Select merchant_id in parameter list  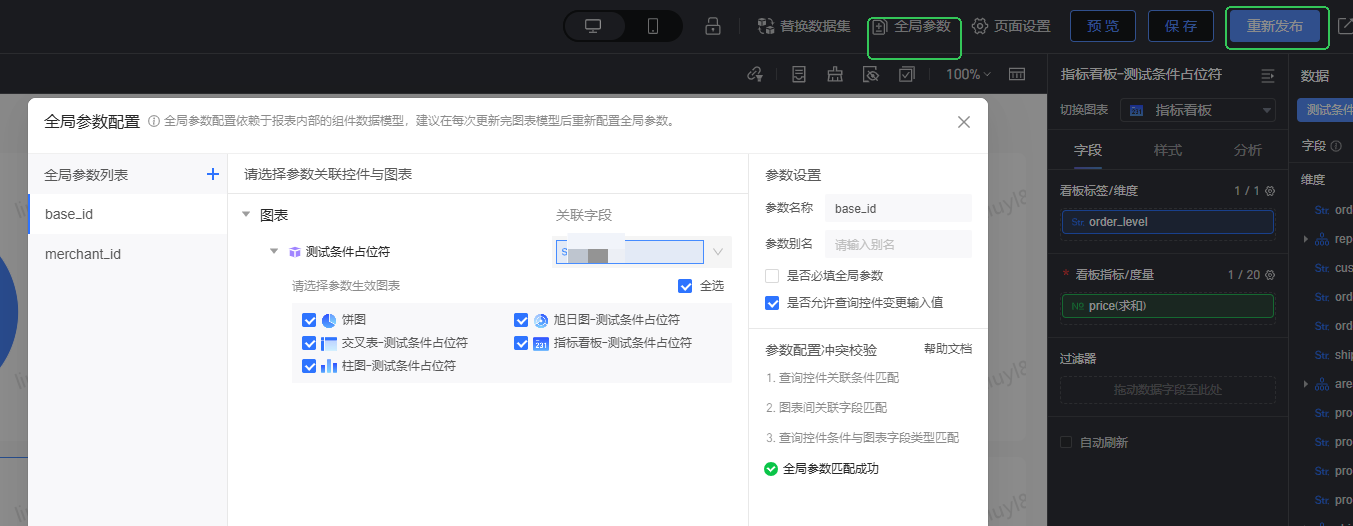(83, 254)
